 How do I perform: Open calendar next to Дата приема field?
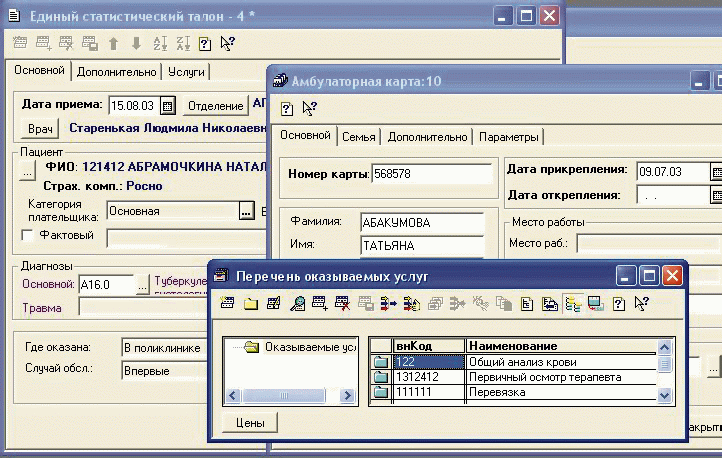pyautogui.click(x=168, y=106)
